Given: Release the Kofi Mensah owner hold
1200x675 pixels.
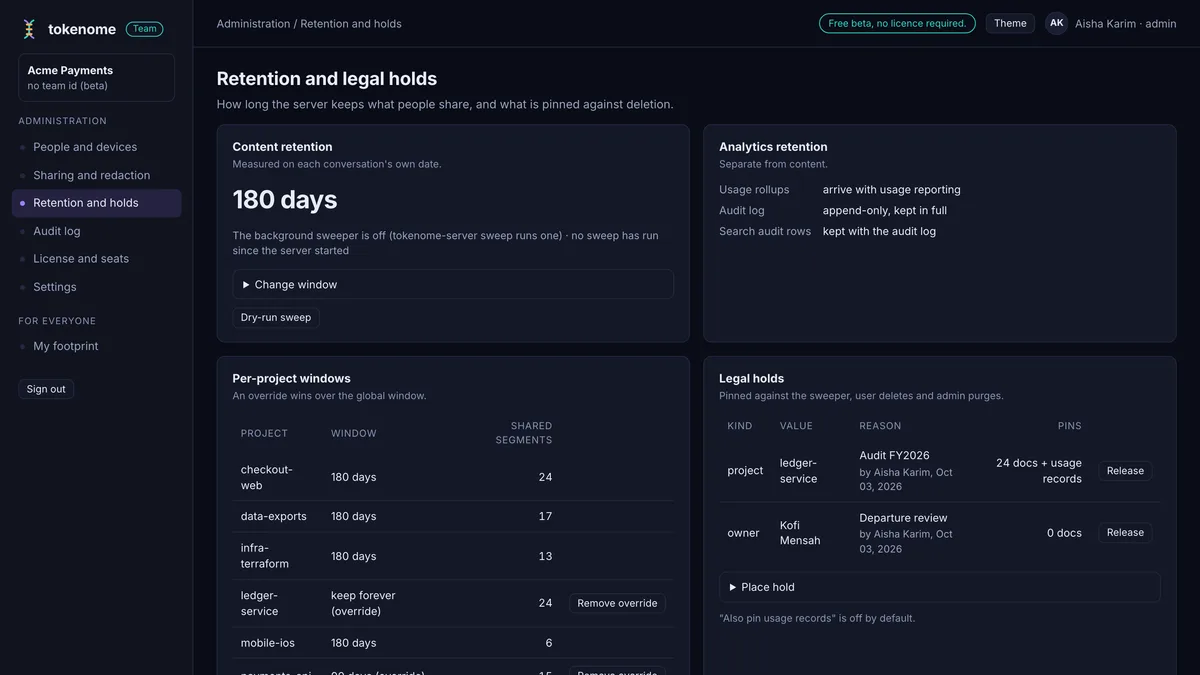Looking at the screenshot, I should click(x=1125, y=533).
